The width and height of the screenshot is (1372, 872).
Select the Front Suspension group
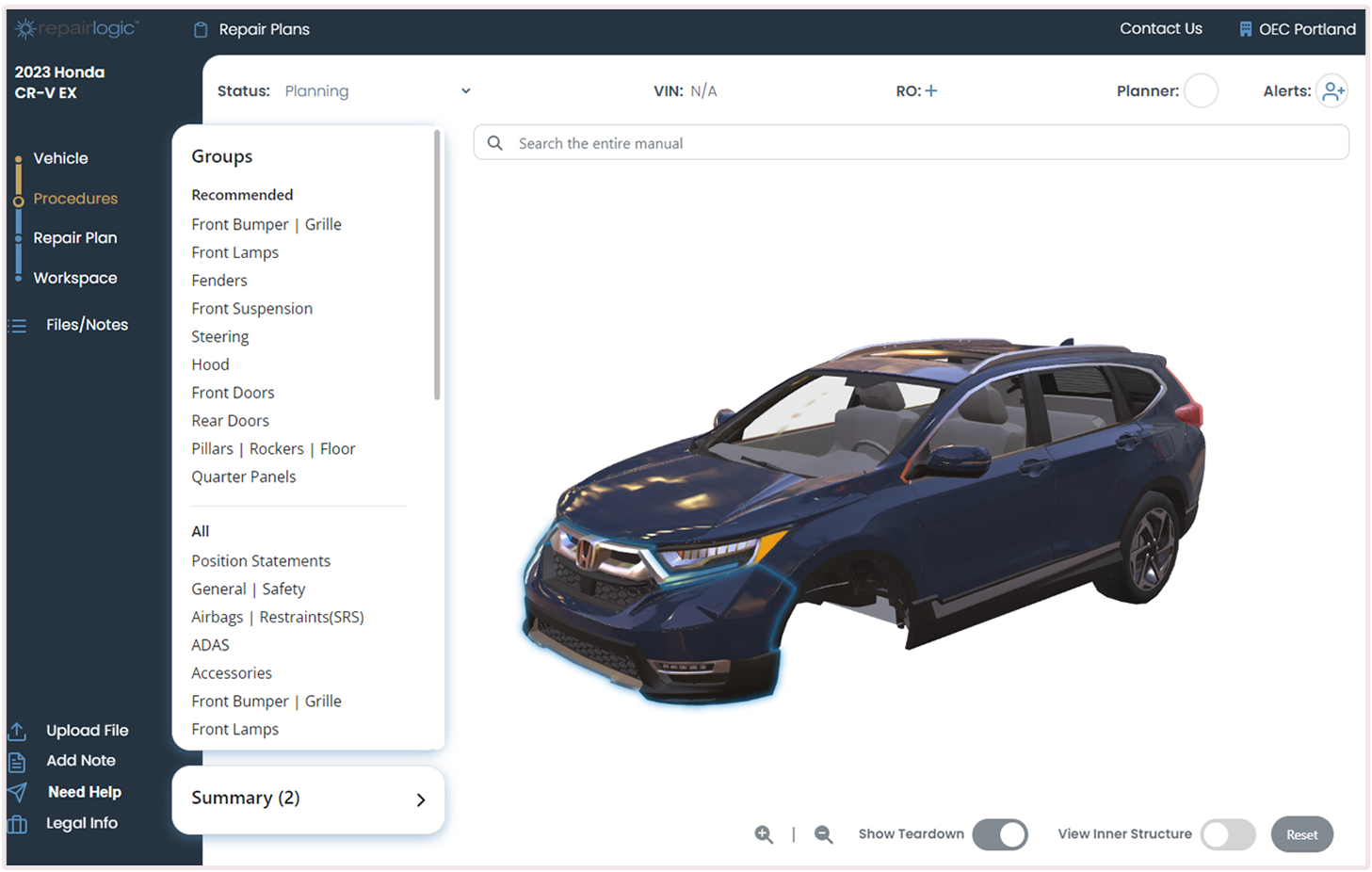tap(252, 309)
